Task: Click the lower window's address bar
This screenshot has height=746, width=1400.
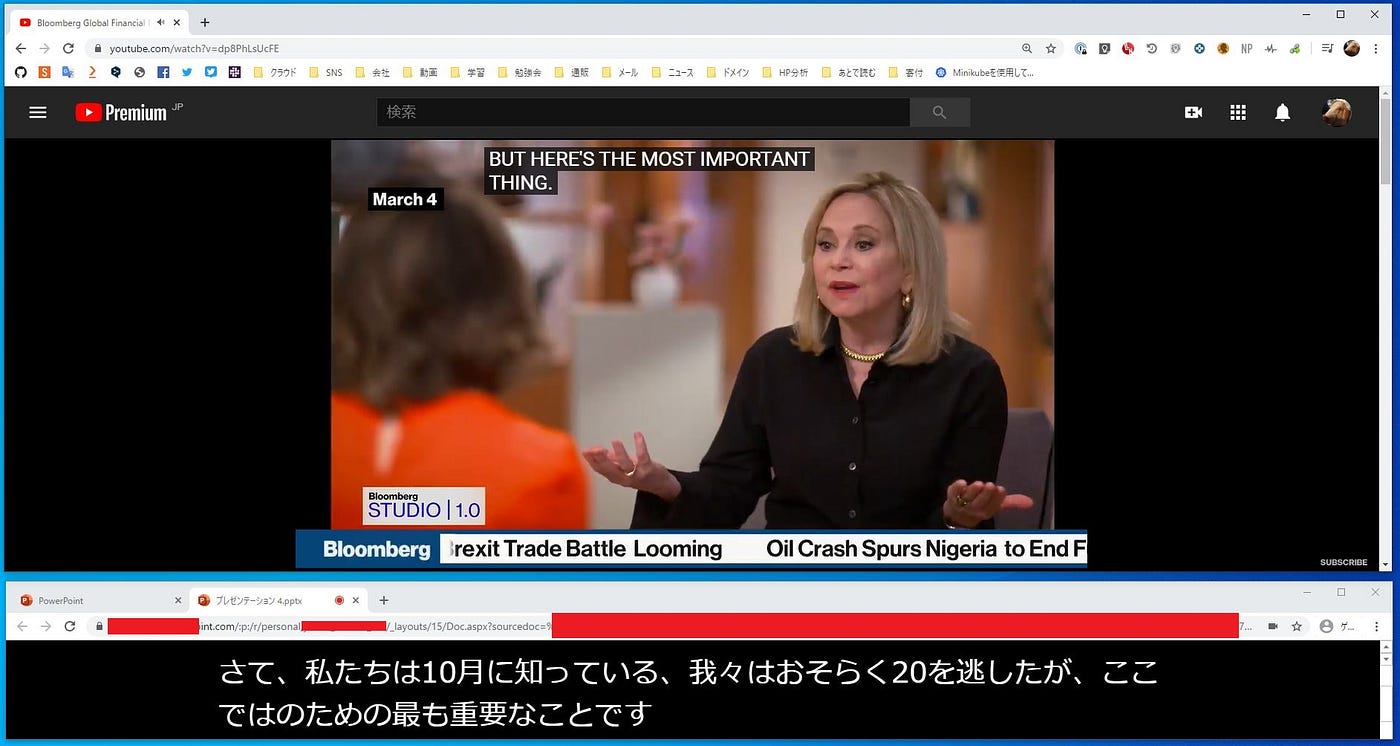Action: 700,626
